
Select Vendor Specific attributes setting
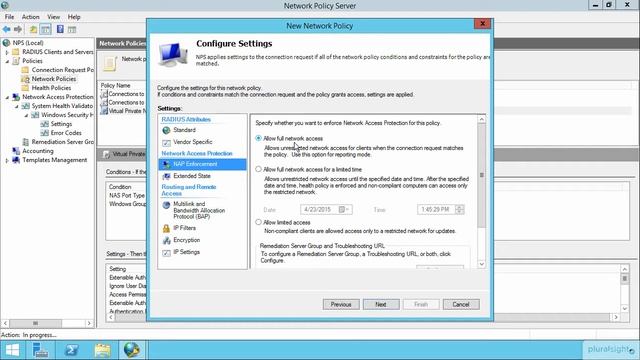[192, 142]
